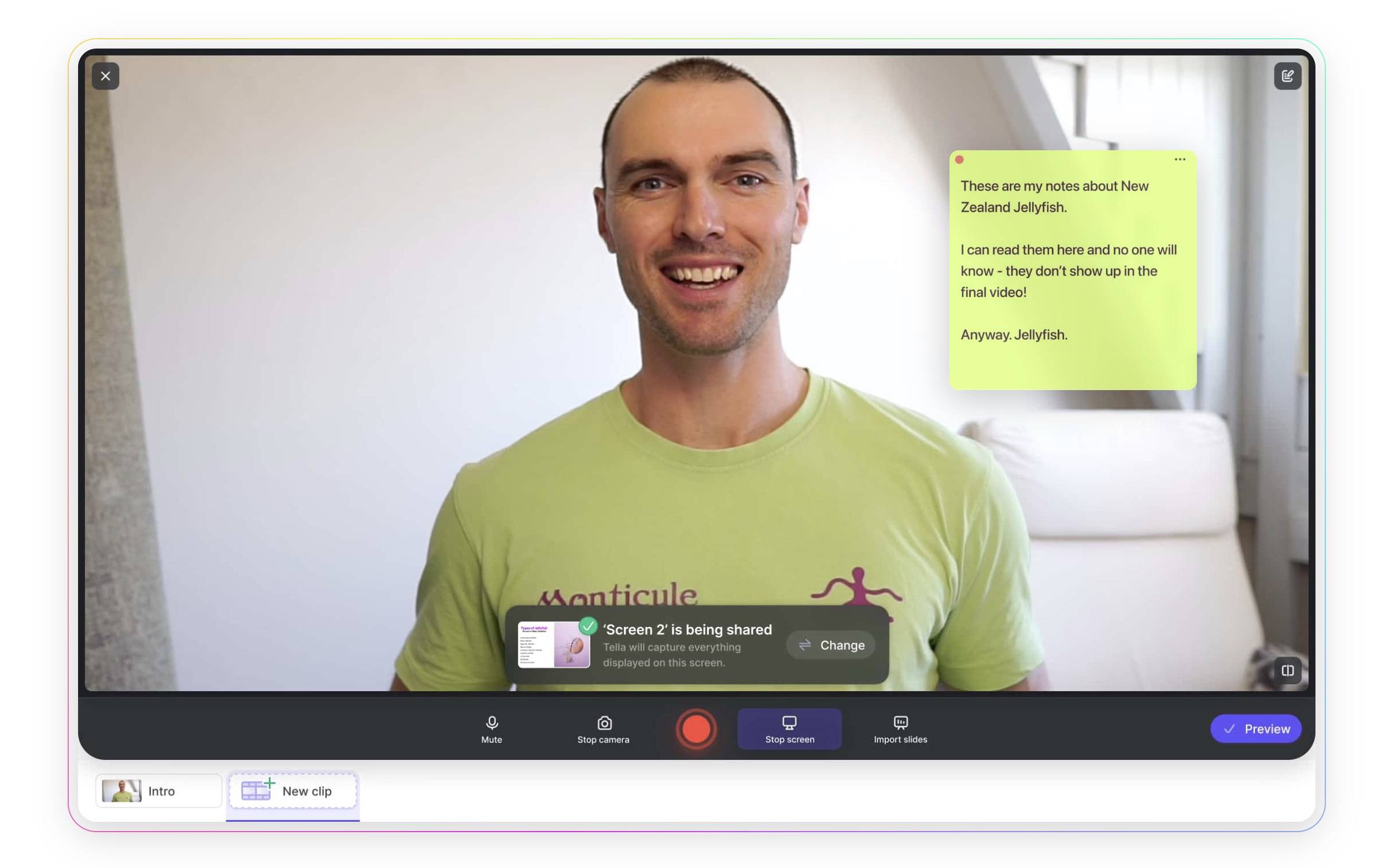Start recording with the red button
Screen dimensions: 1397x868
pyautogui.click(x=696, y=729)
